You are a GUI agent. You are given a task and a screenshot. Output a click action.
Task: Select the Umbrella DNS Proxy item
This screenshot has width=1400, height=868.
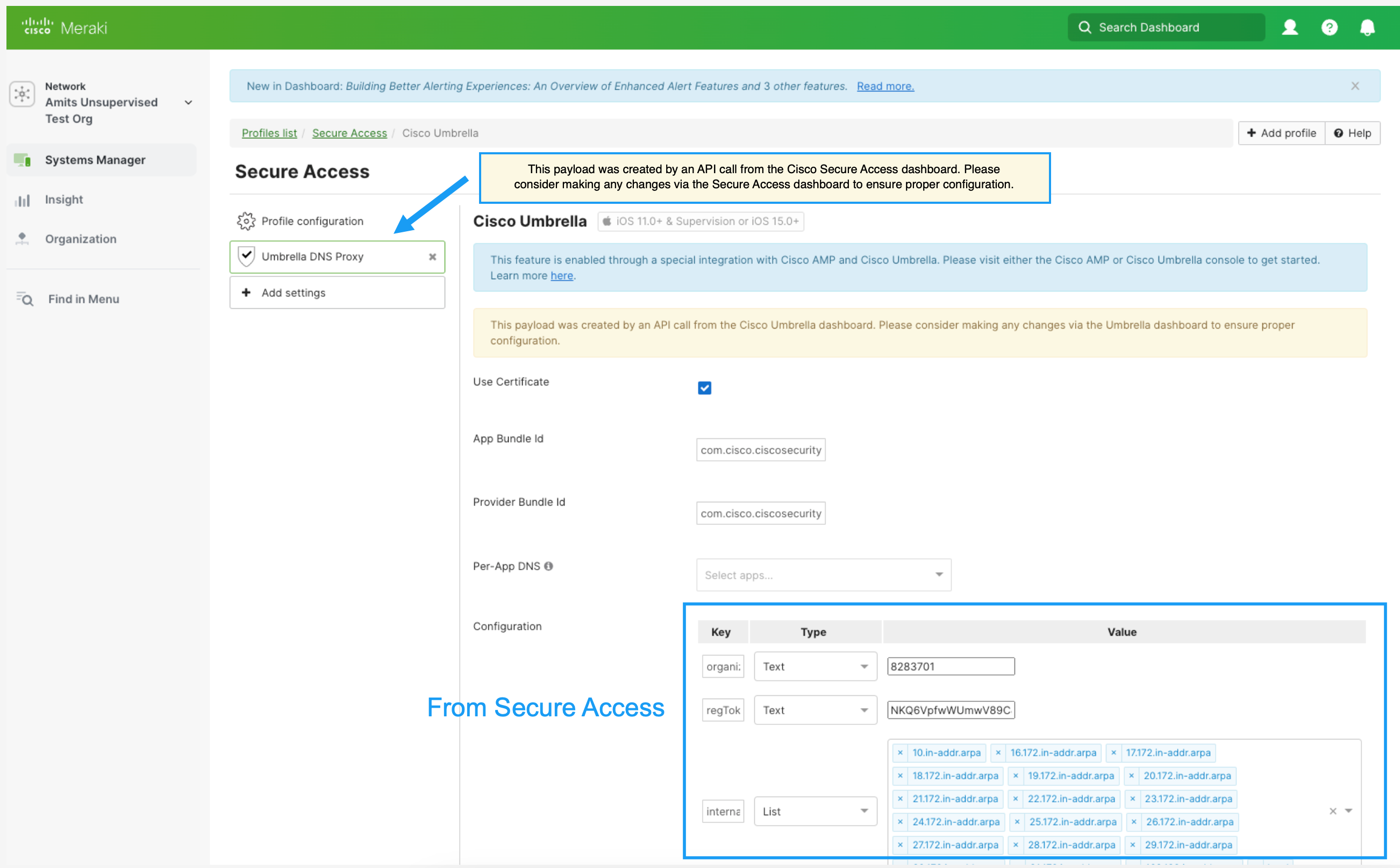point(337,257)
